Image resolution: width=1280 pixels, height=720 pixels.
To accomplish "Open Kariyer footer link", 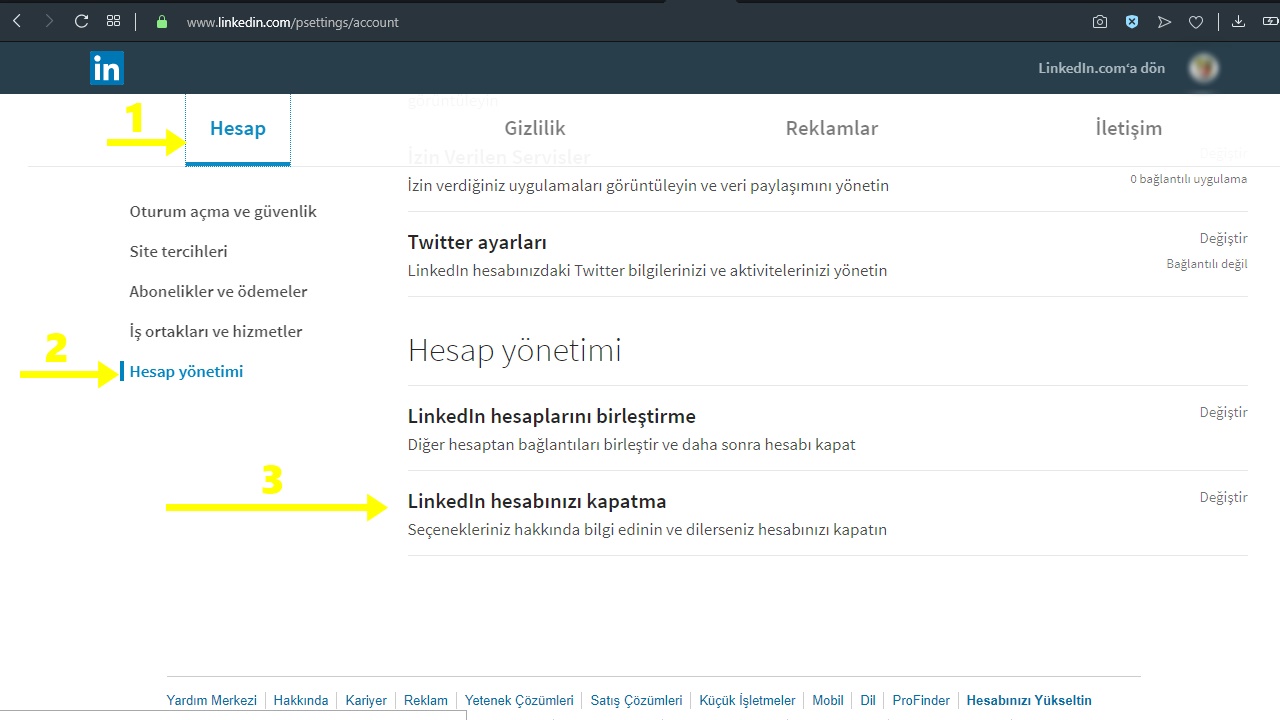I will coord(366,700).
